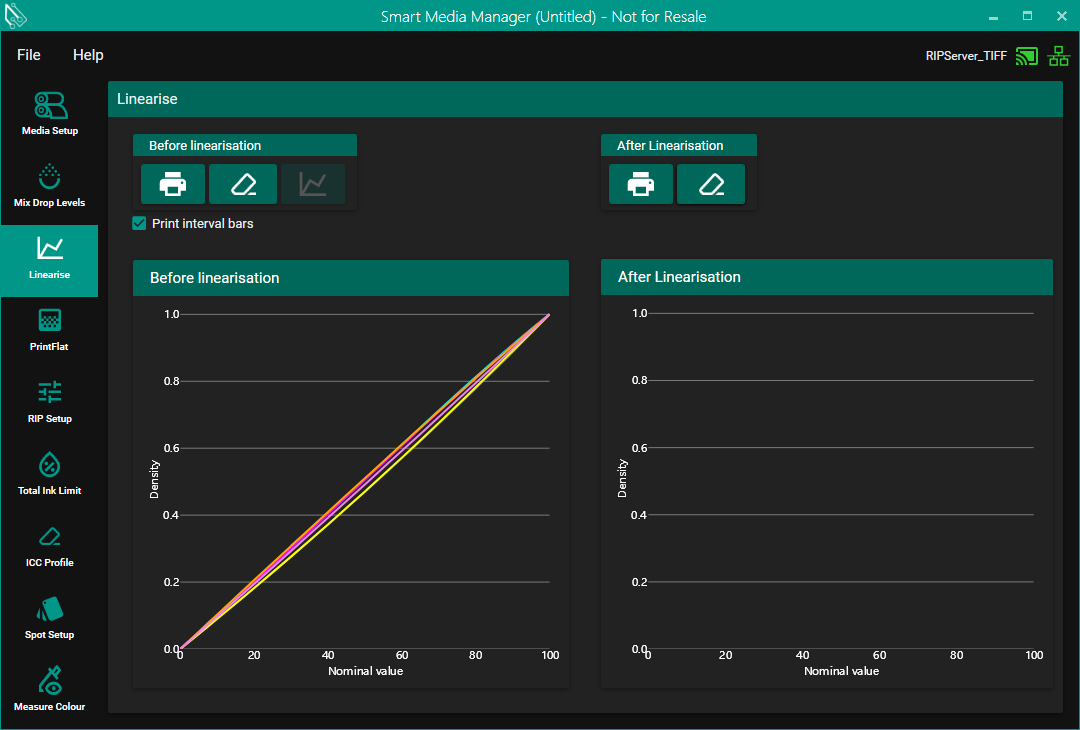The image size is (1080, 730).
Task: Uncheck the Print interval bars checkbox
Action: tap(140, 224)
